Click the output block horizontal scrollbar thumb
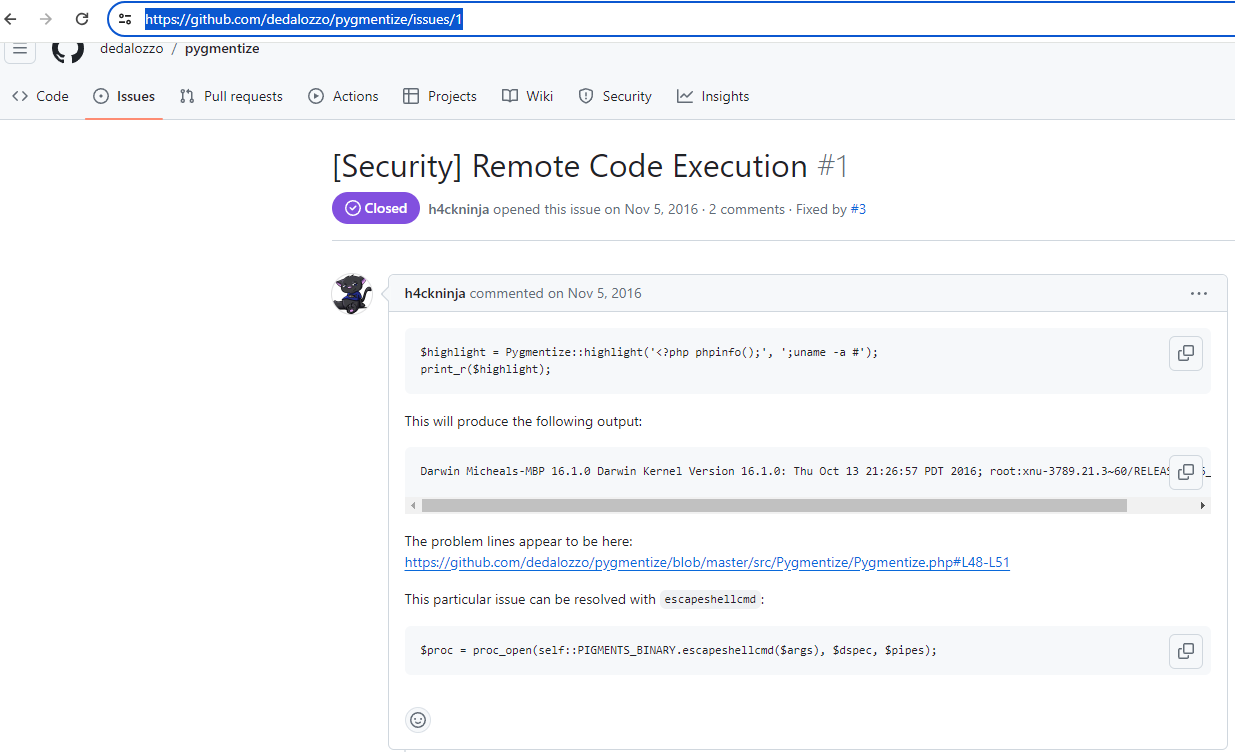 (774, 506)
